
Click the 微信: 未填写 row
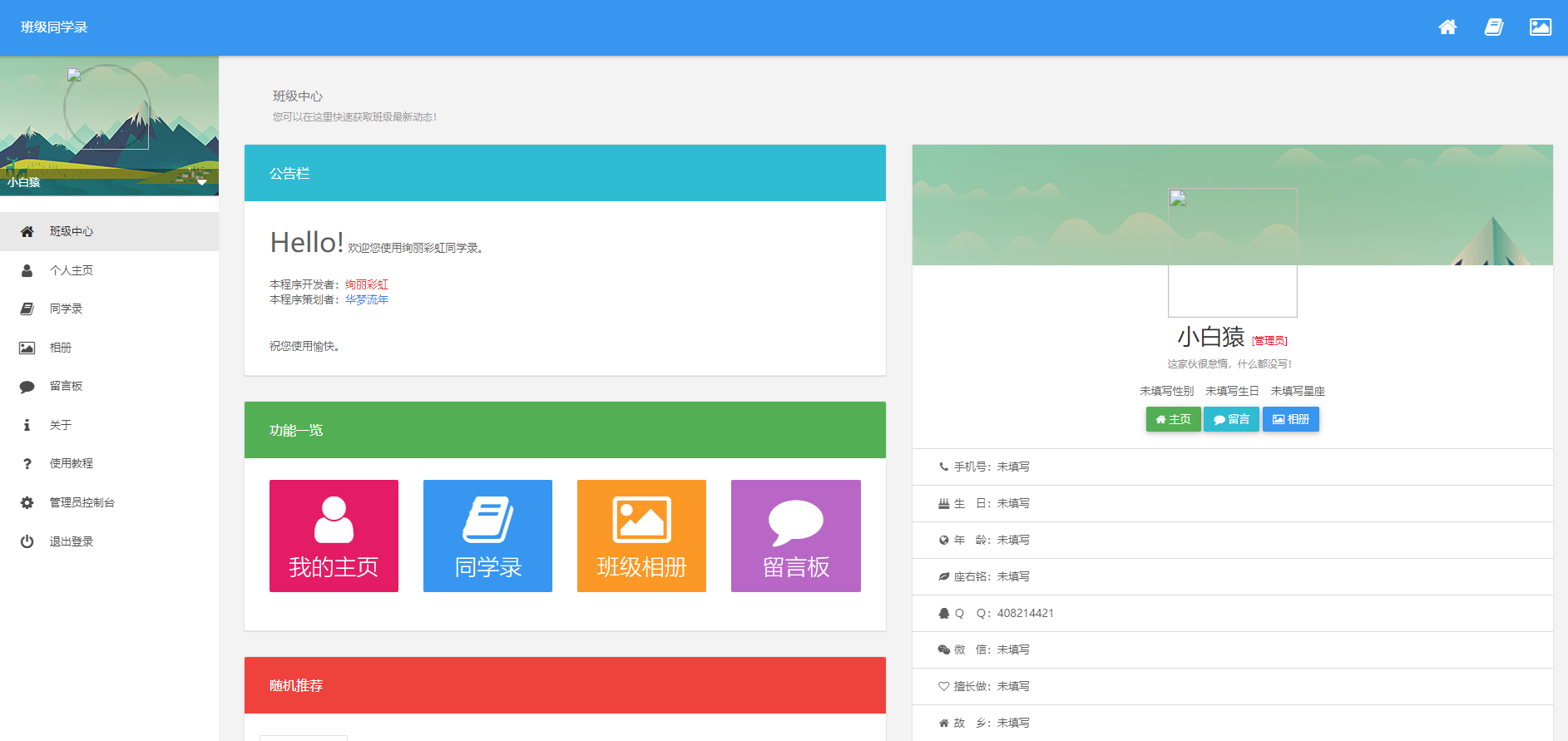coord(1233,650)
